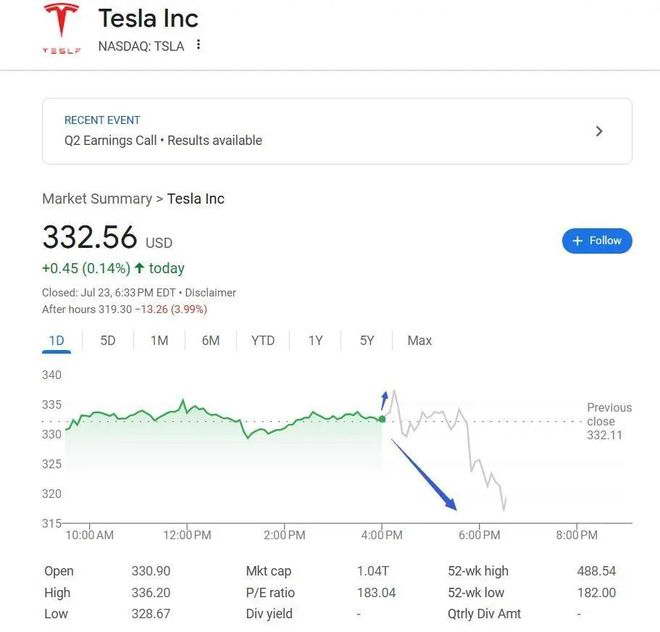Click the plus icon on the Follow button

coord(576,240)
